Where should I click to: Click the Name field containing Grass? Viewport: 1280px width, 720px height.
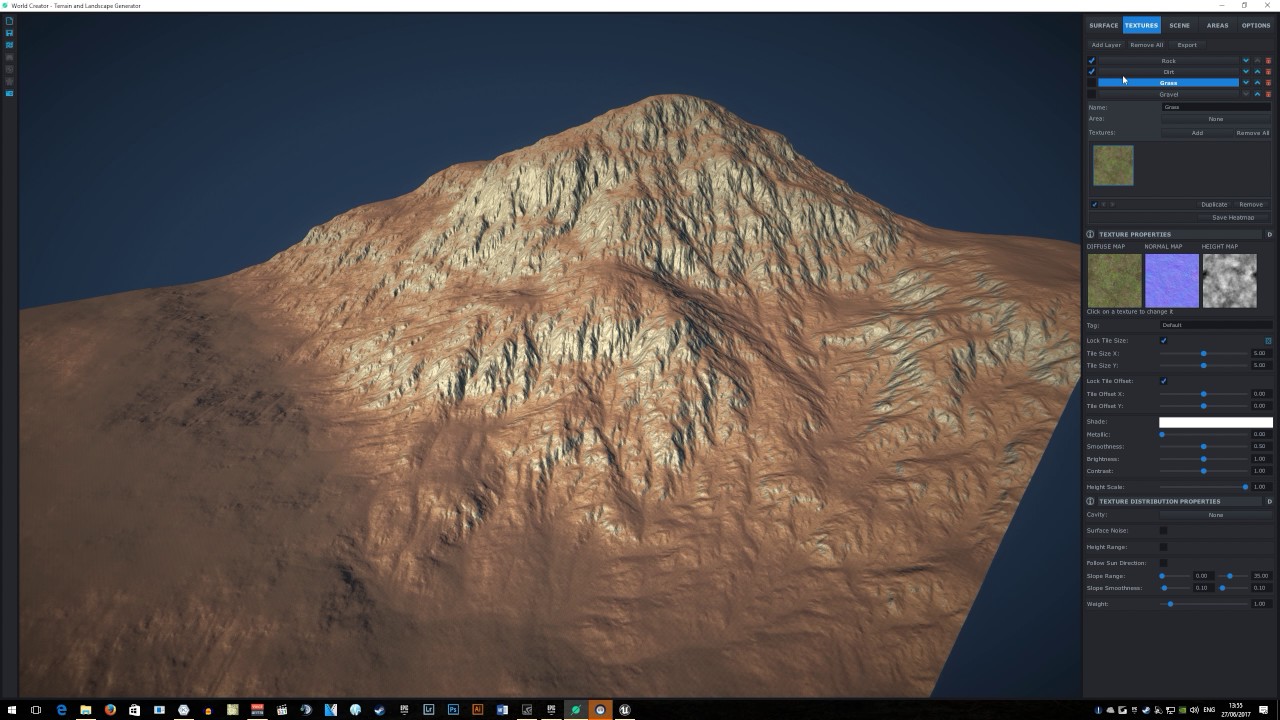pos(1216,107)
